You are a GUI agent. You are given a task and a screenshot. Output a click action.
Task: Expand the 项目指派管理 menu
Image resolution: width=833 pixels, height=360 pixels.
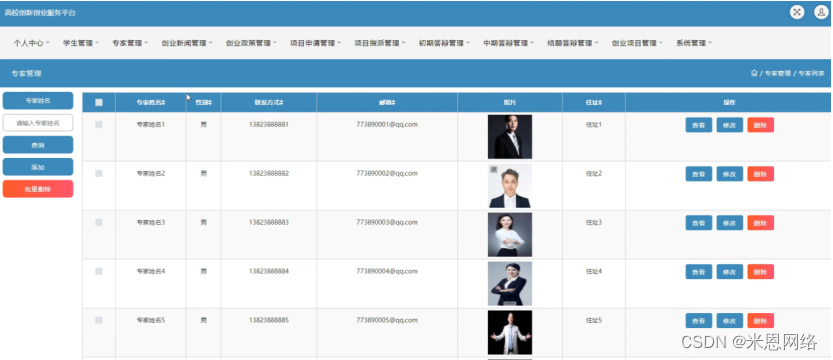380,43
